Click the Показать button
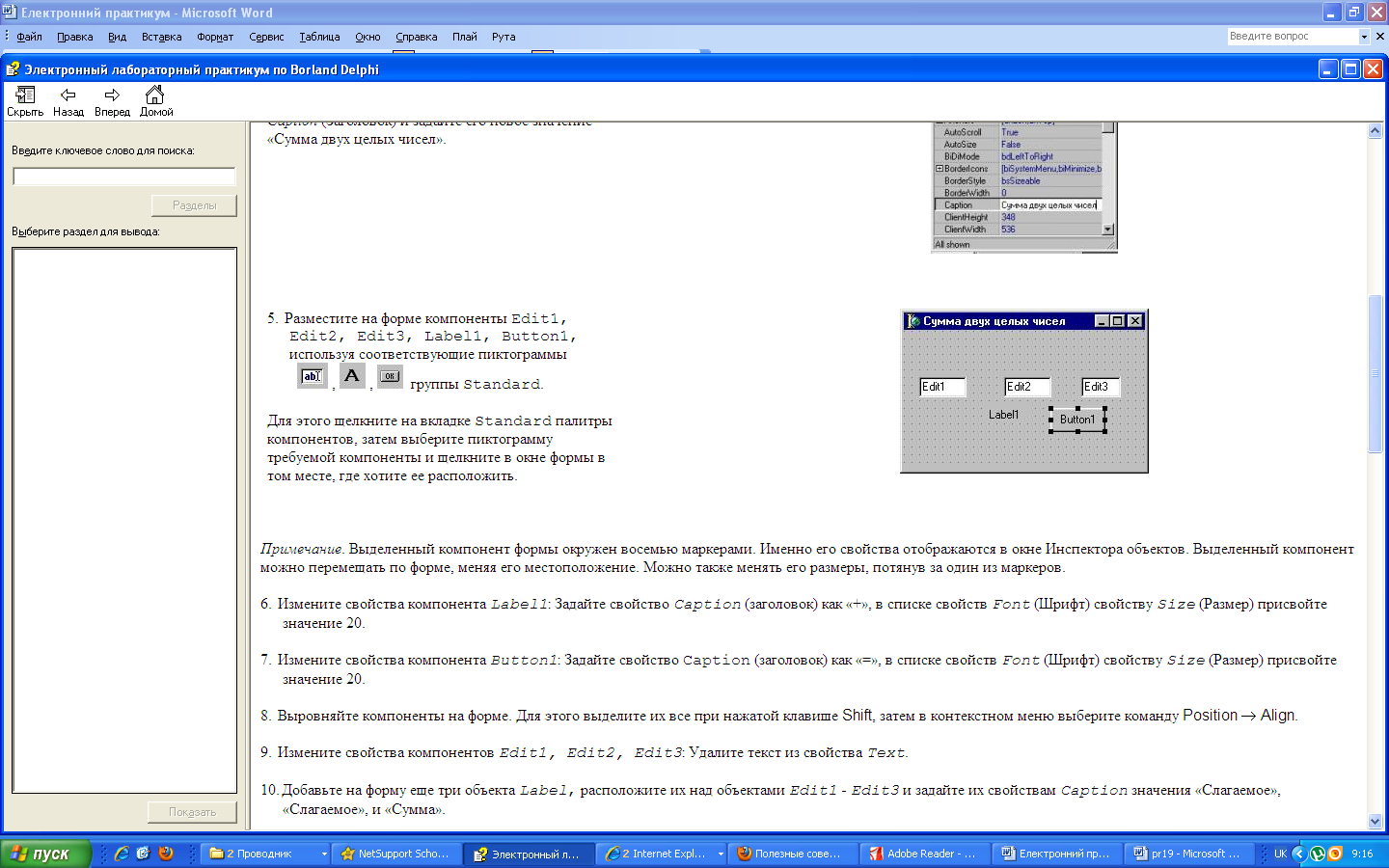The width and height of the screenshot is (1389, 868). [x=192, y=812]
